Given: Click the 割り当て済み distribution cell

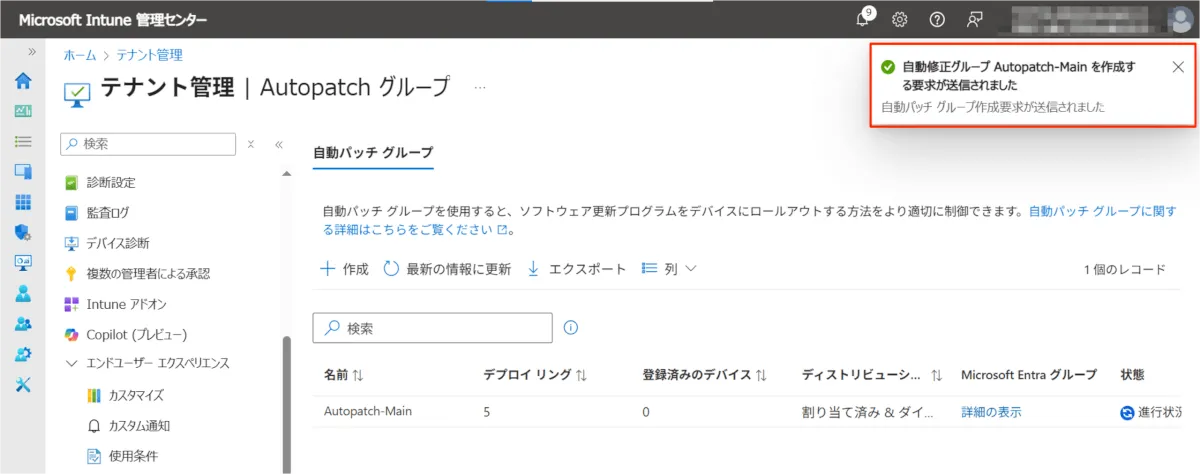Looking at the screenshot, I should click(x=869, y=412).
